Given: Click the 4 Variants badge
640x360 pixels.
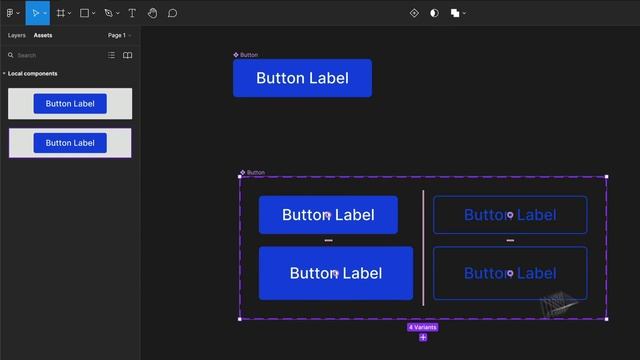Looking at the screenshot, I should click(423, 327).
